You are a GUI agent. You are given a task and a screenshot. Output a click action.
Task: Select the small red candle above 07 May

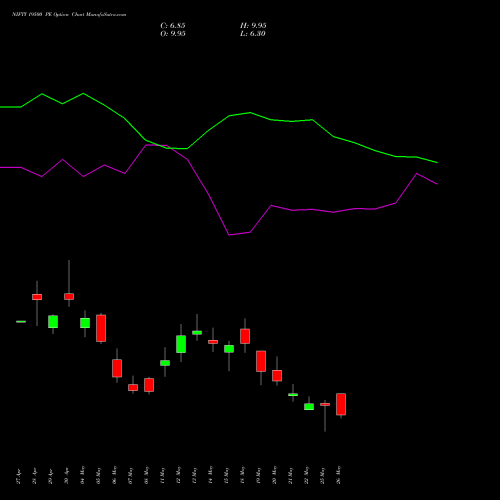(x=133, y=388)
